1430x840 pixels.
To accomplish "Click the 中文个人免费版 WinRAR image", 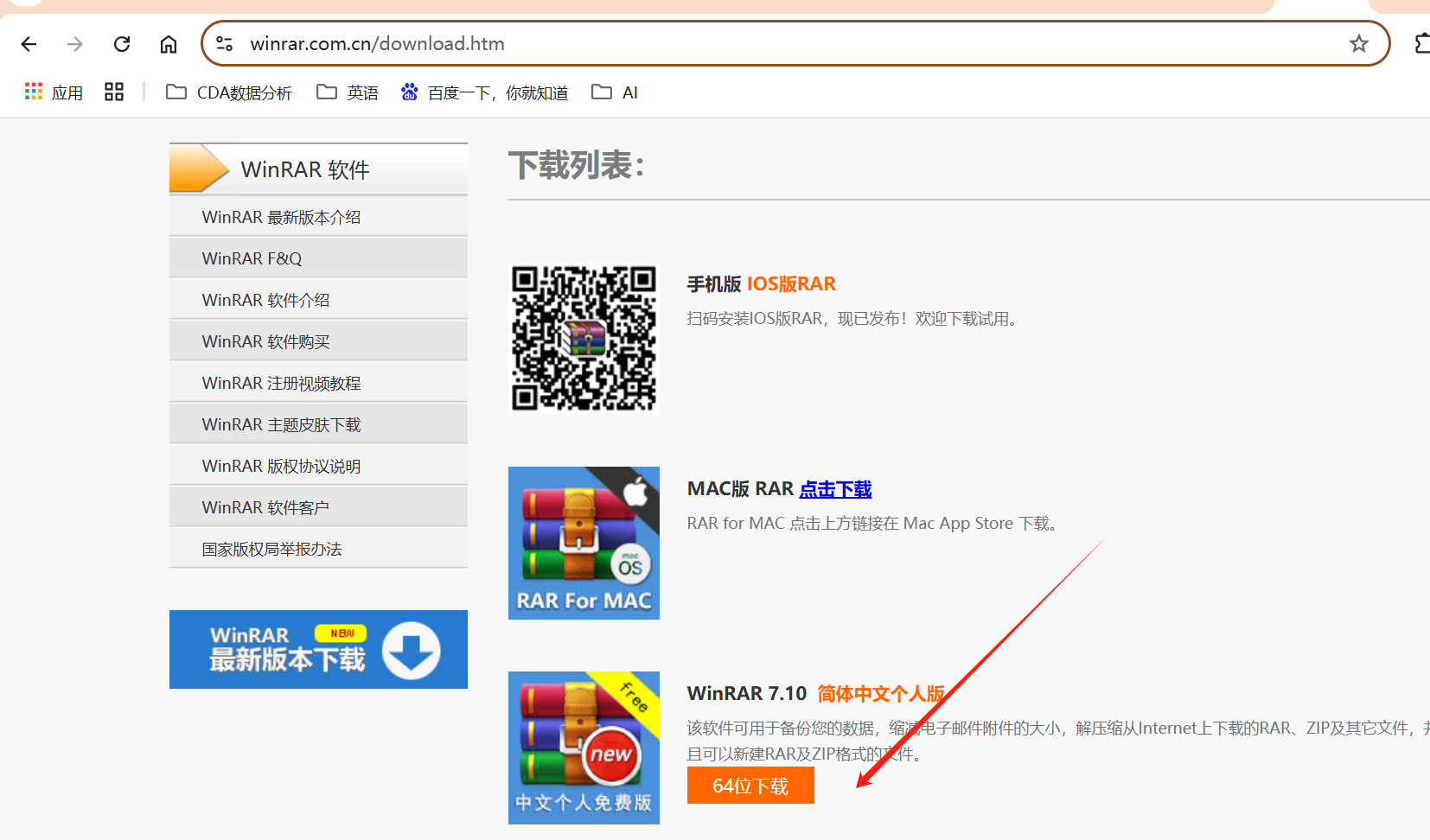I will [584, 748].
